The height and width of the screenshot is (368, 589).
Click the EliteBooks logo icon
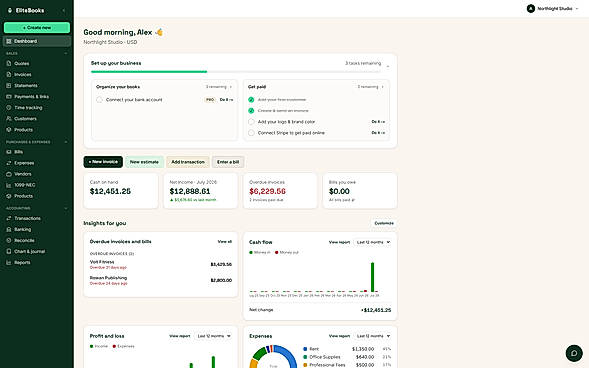pyautogui.click(x=10, y=11)
